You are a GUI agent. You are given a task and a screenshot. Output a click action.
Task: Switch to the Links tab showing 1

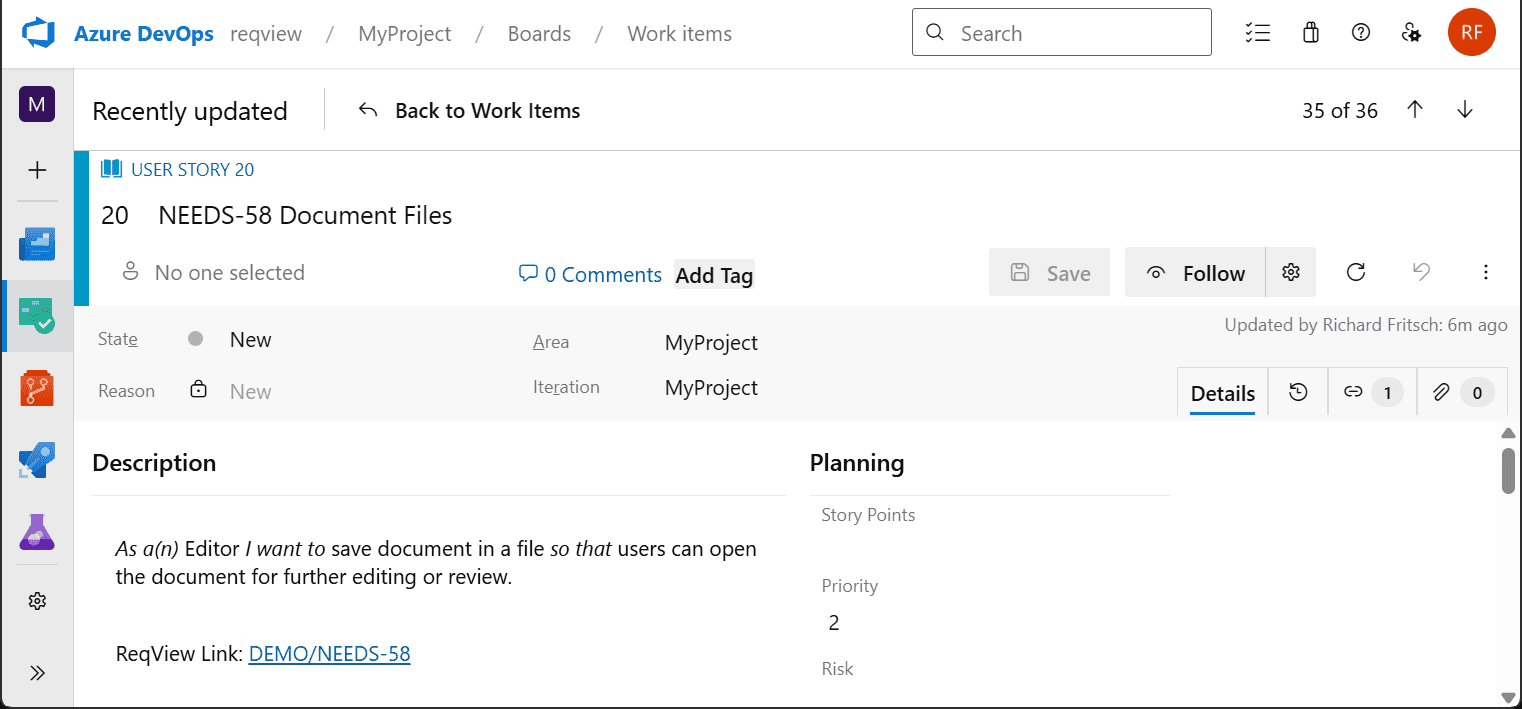1371,392
